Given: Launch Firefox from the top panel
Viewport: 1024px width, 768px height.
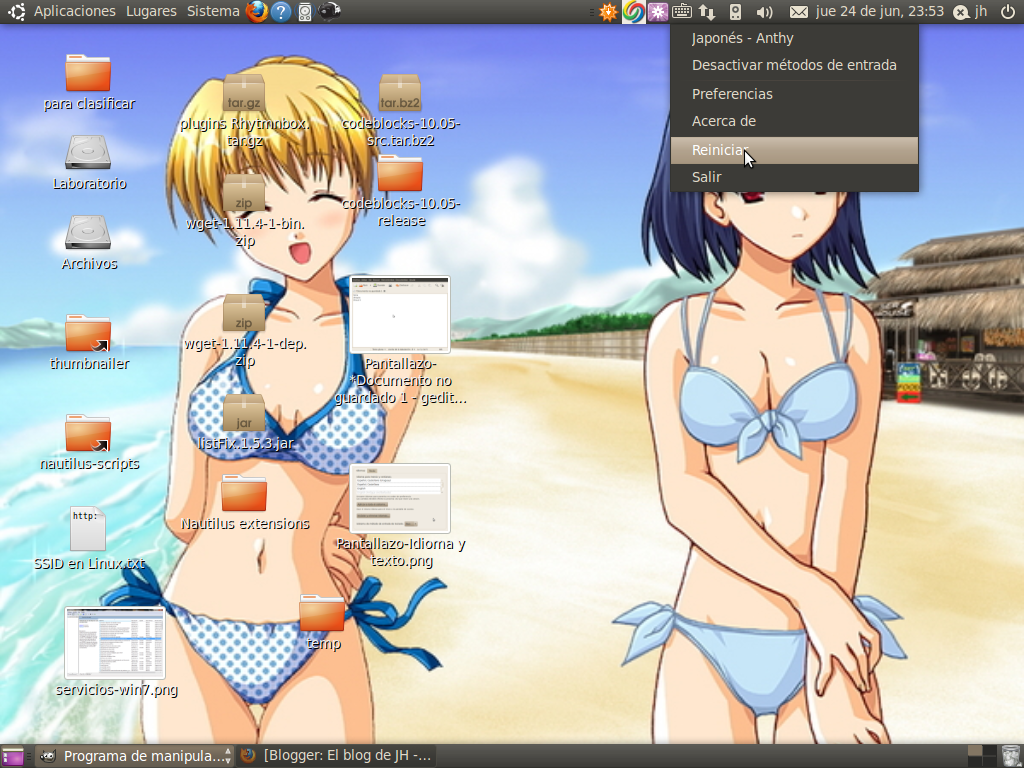Looking at the screenshot, I should (x=257, y=11).
